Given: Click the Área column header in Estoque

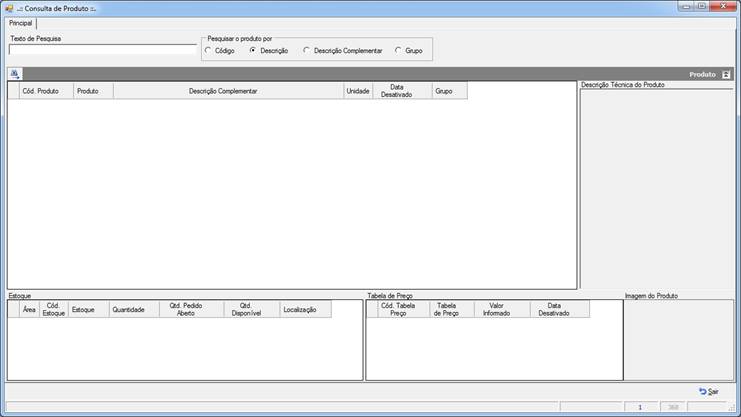Looking at the screenshot, I should pos(29,310).
